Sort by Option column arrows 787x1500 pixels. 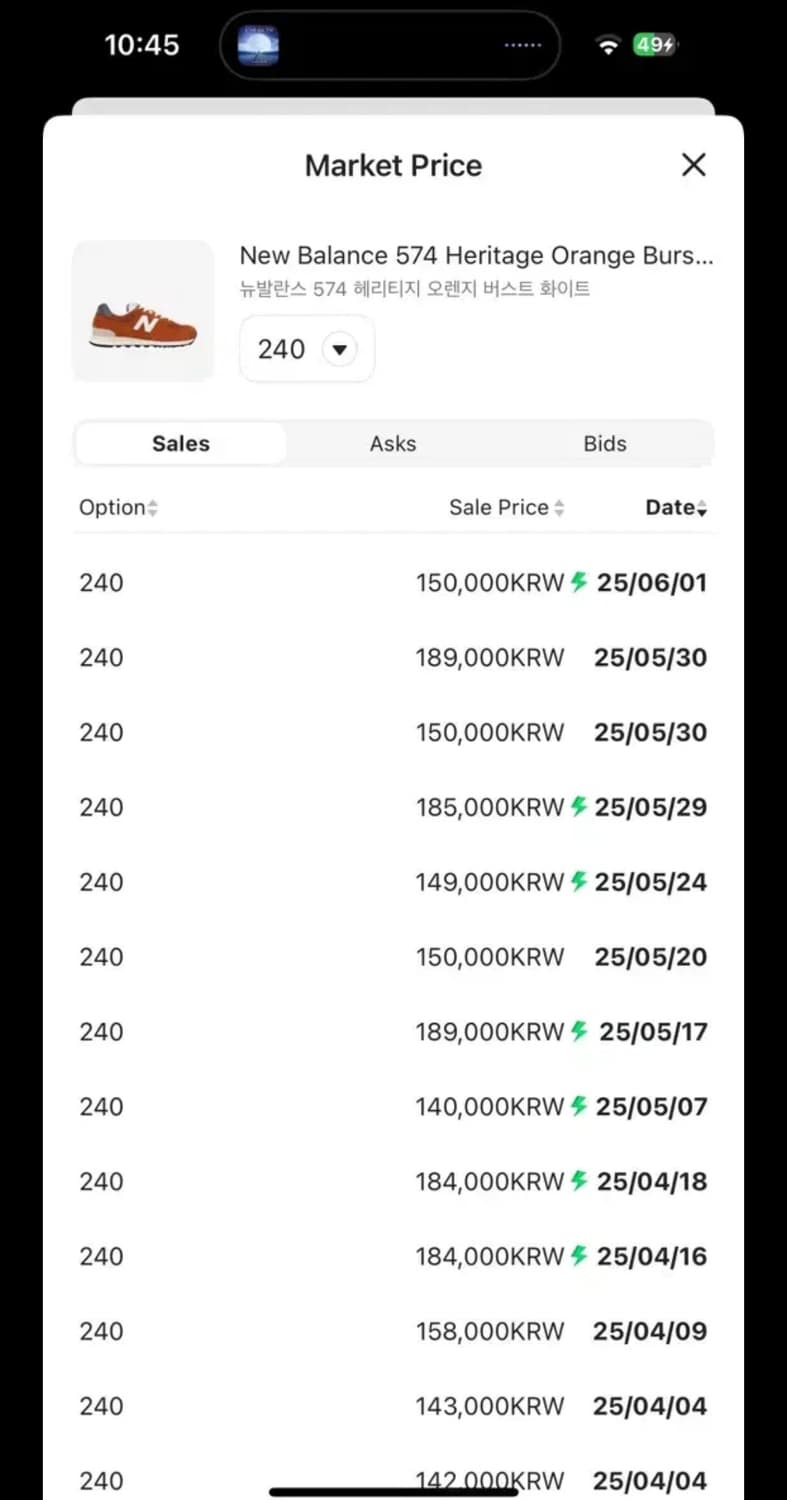[152, 508]
